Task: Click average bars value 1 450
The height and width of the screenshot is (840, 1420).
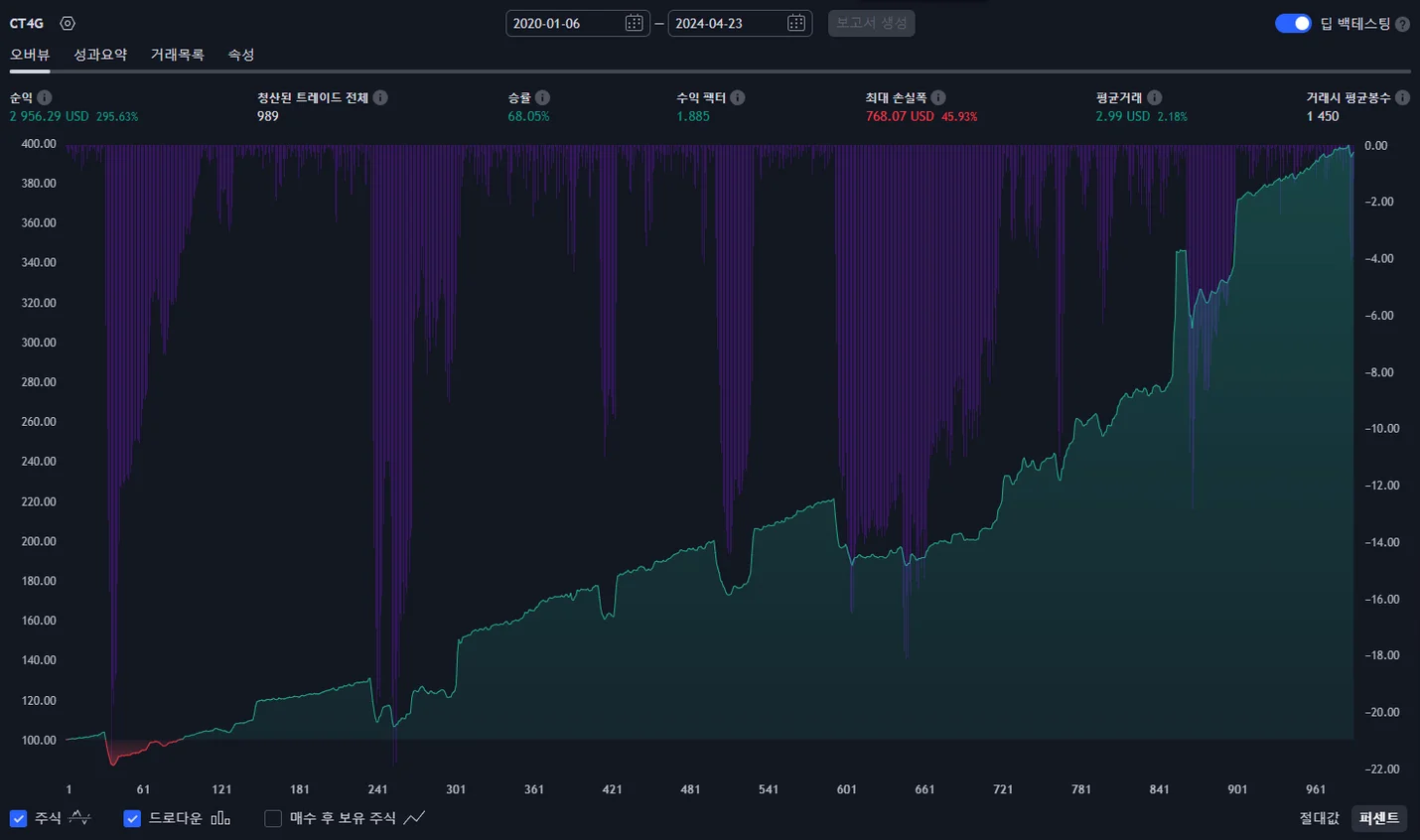Action: point(1323,116)
